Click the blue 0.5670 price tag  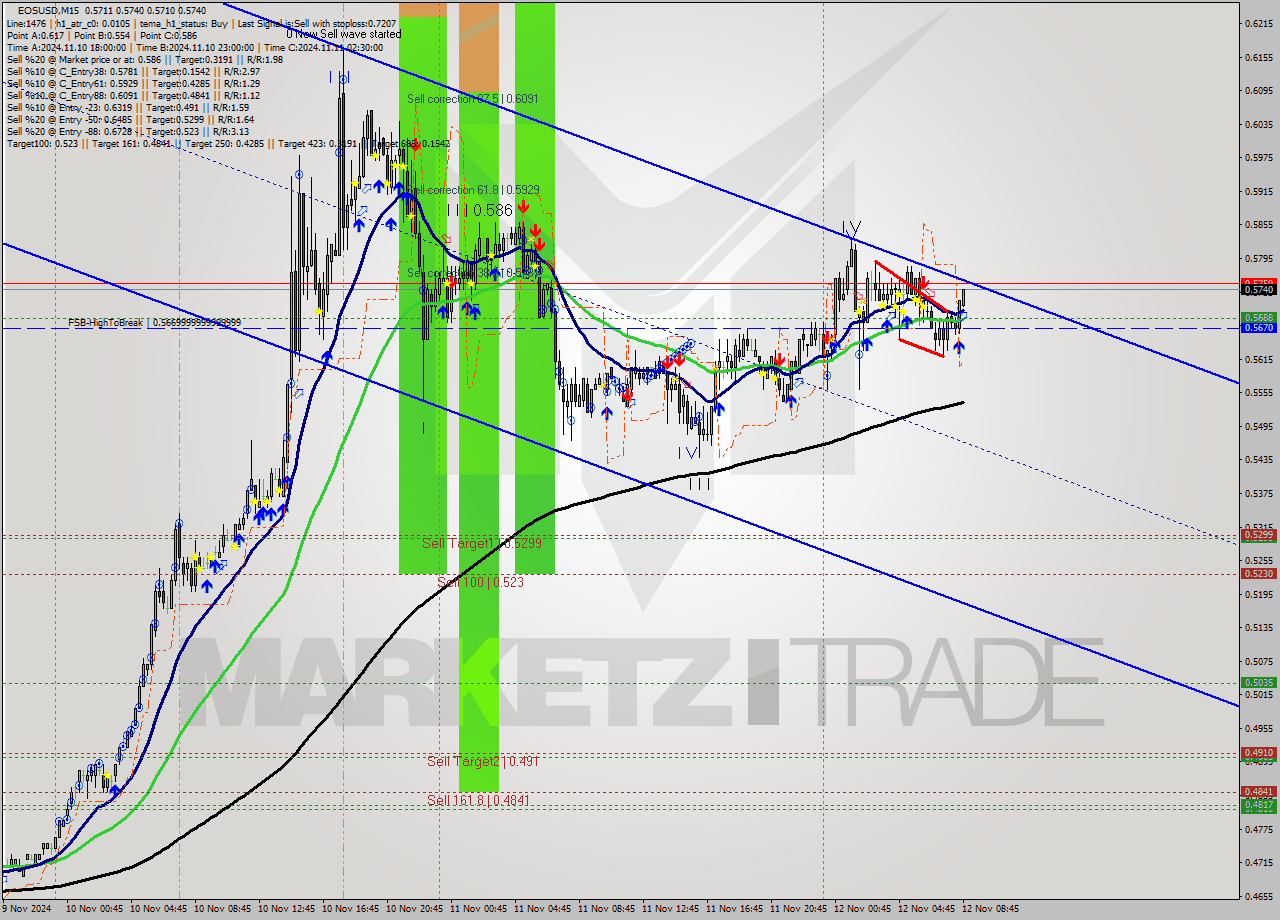pyautogui.click(x=1258, y=327)
